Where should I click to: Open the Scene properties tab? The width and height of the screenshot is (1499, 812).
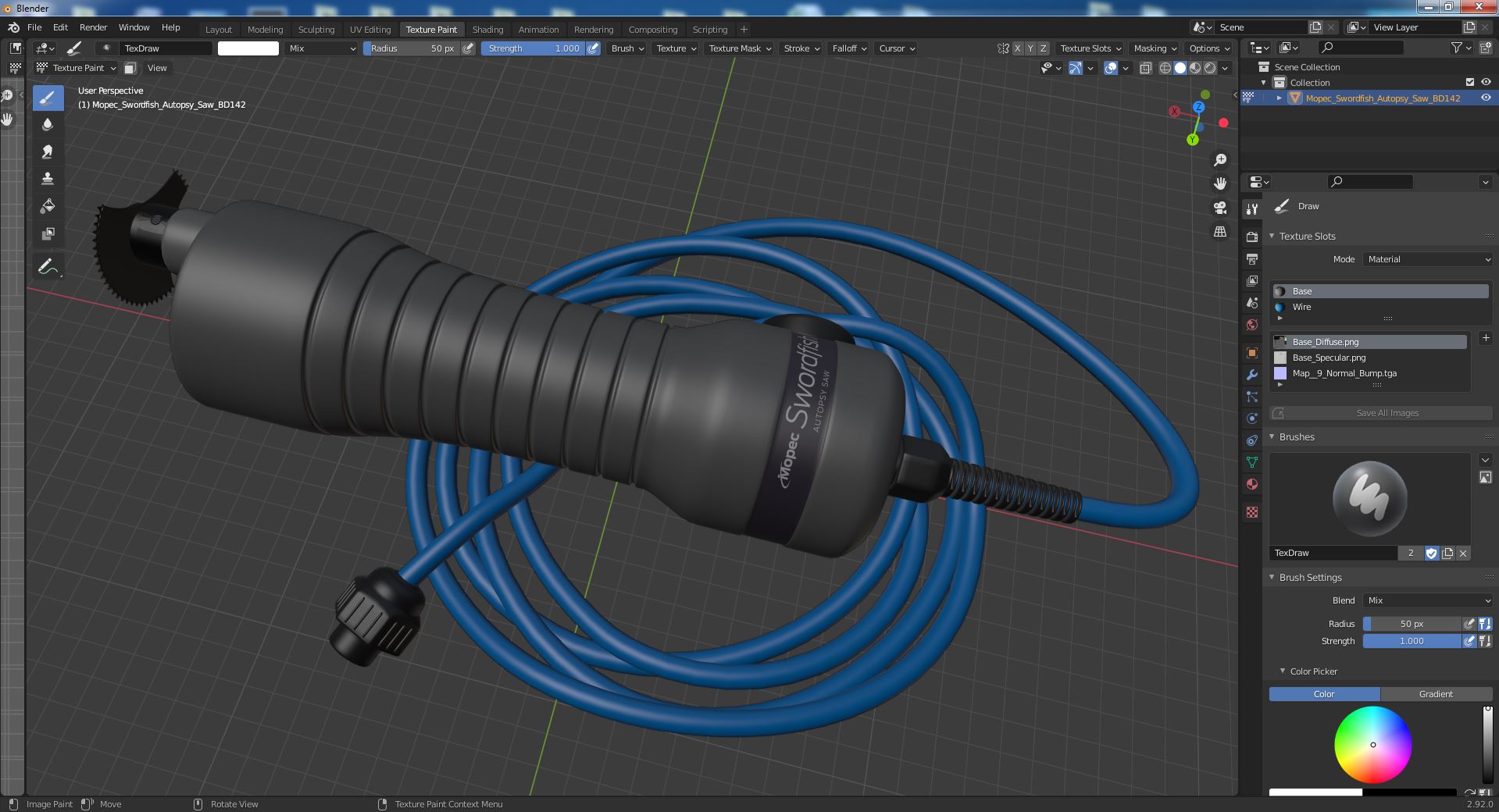click(x=1252, y=303)
